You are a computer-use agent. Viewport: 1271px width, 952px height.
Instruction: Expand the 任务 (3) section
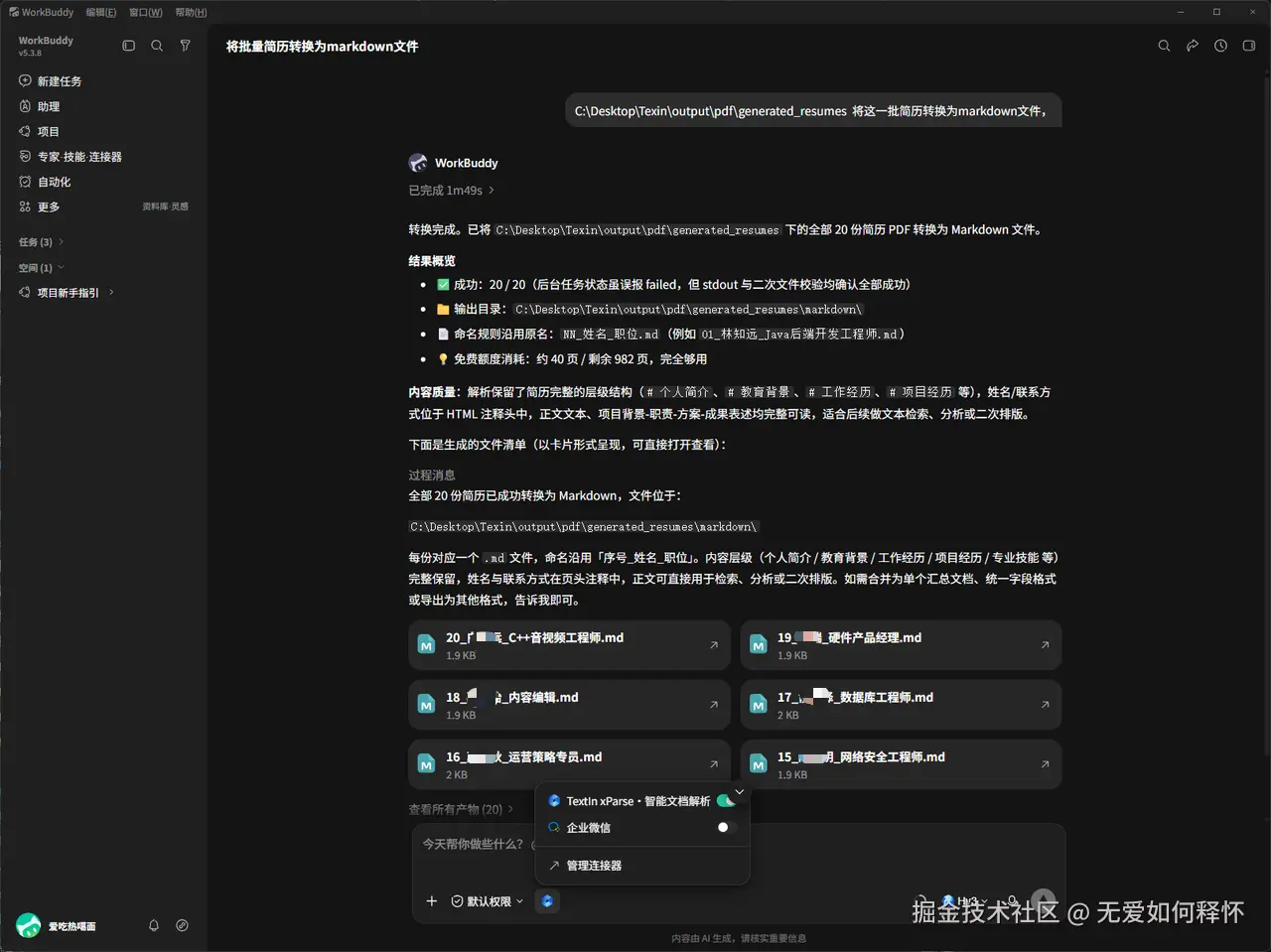tap(40, 242)
